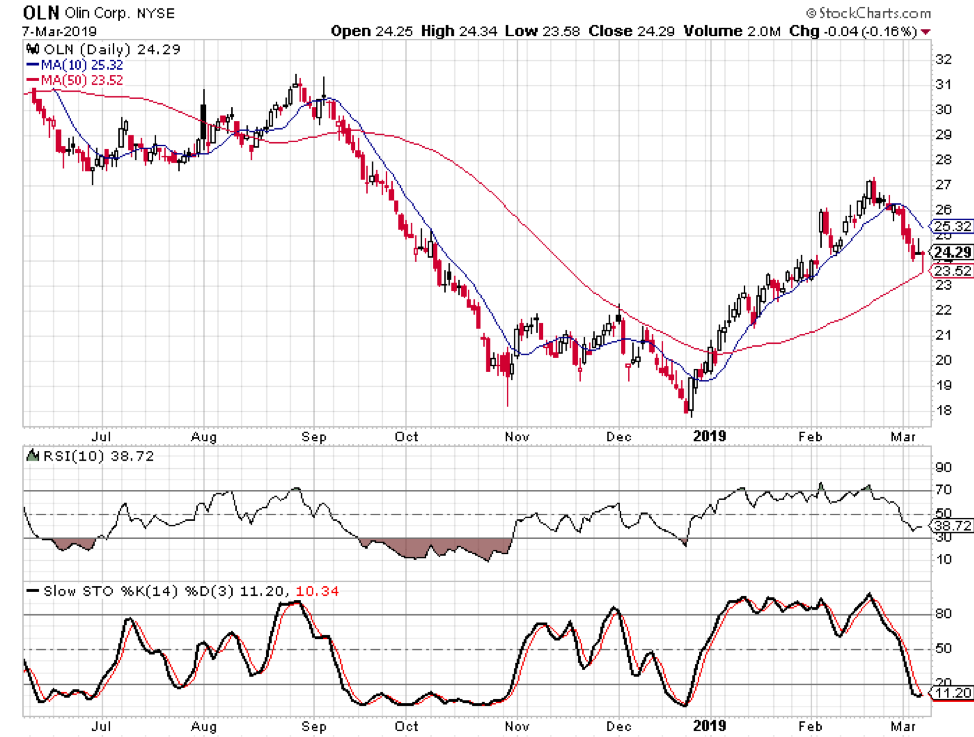Click the OLN ticker symbol title
This screenshot has height=737, width=974.
[41, 12]
